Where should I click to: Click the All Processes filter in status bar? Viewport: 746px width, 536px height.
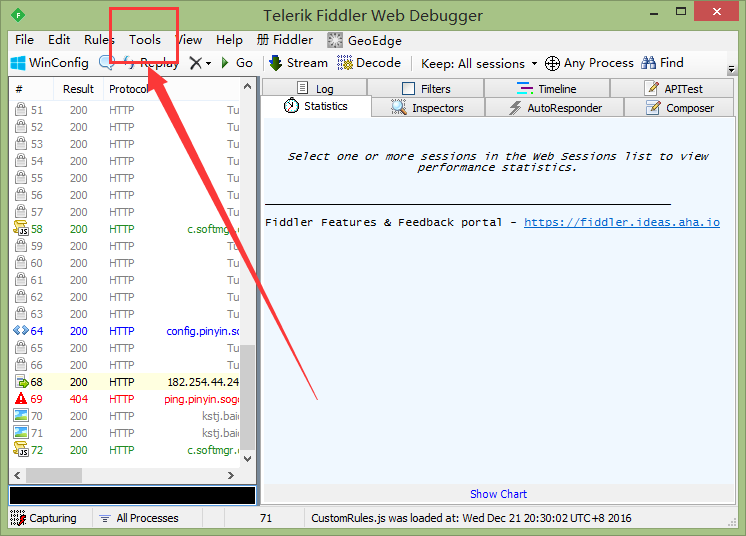click(139, 518)
